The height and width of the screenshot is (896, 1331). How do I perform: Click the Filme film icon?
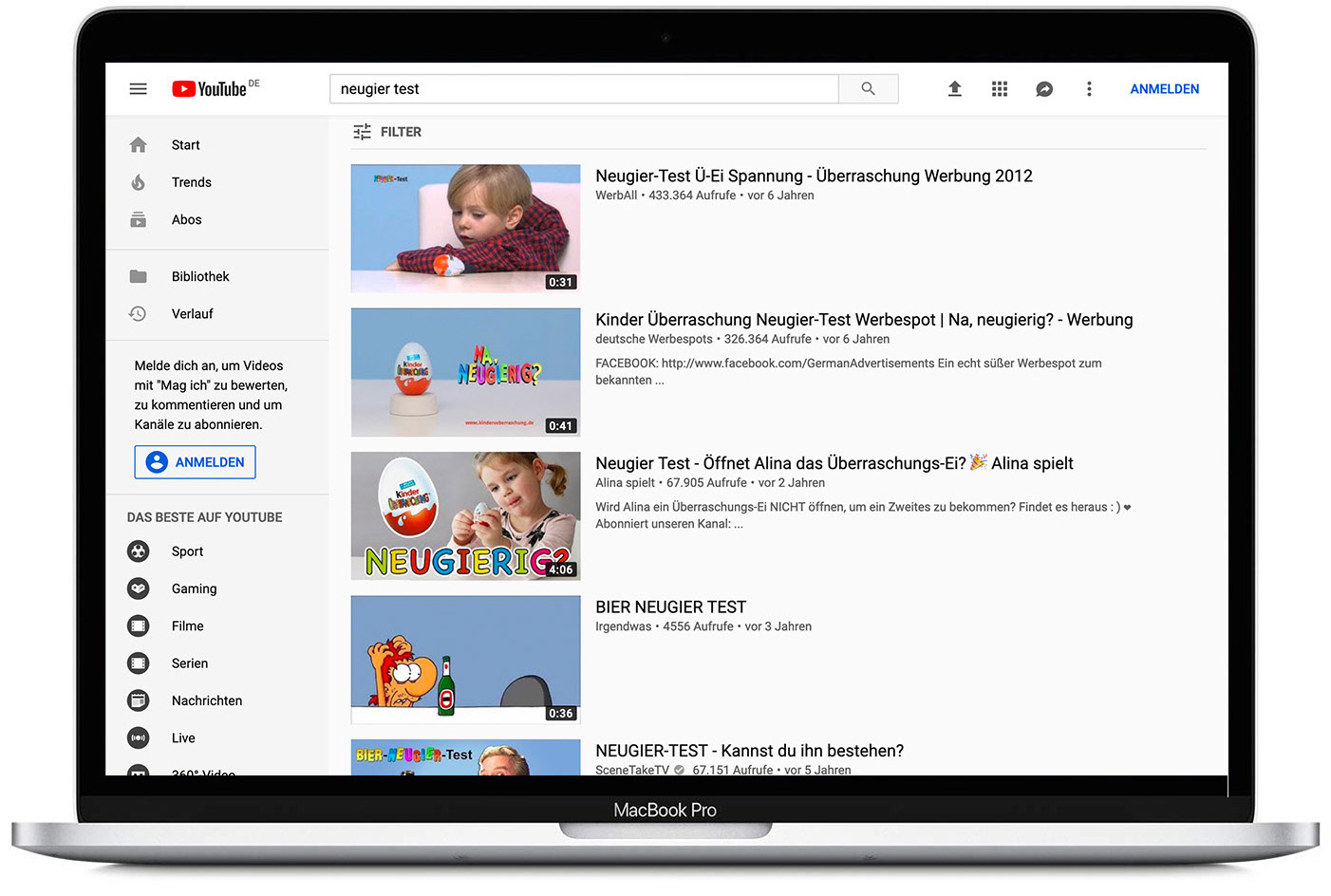click(x=139, y=625)
